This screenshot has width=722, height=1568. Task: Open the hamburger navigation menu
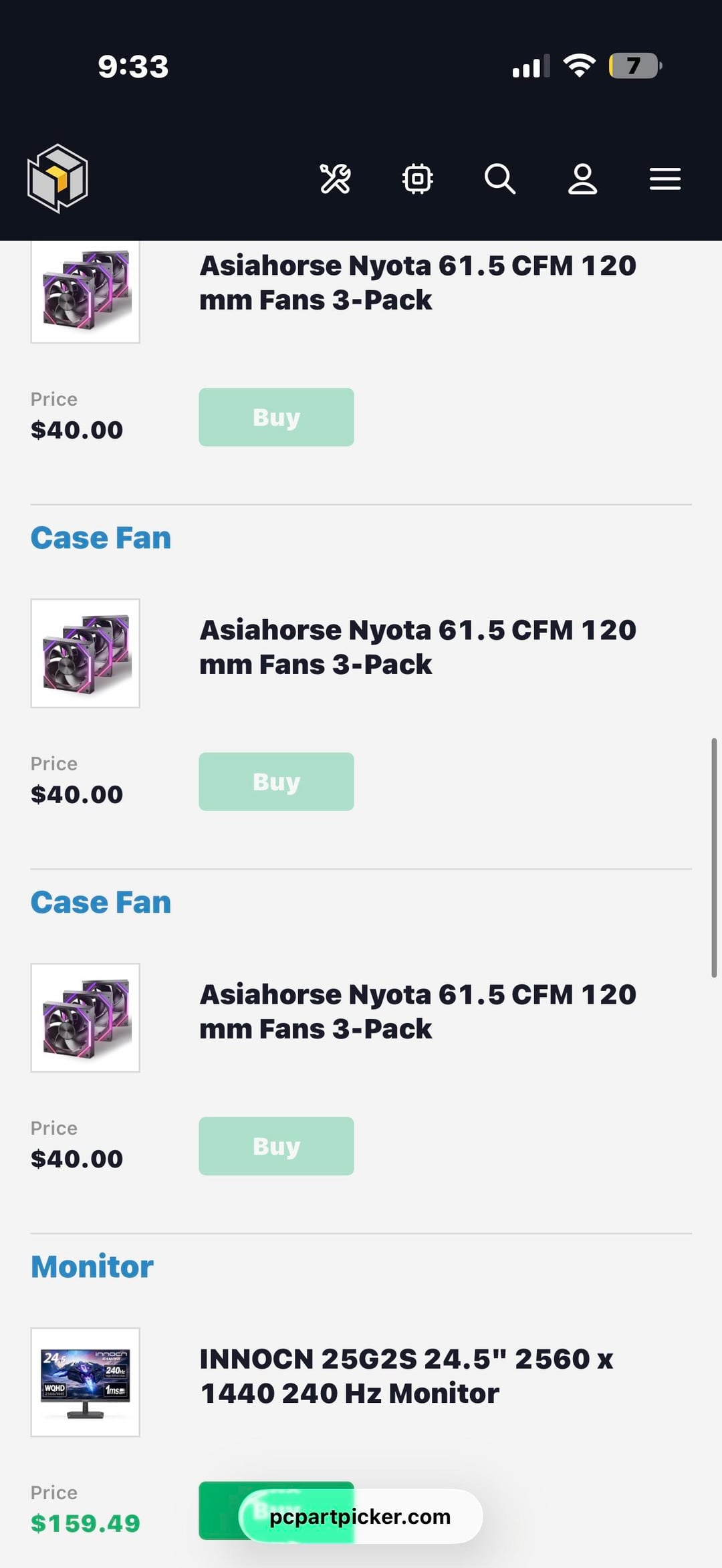(x=665, y=179)
